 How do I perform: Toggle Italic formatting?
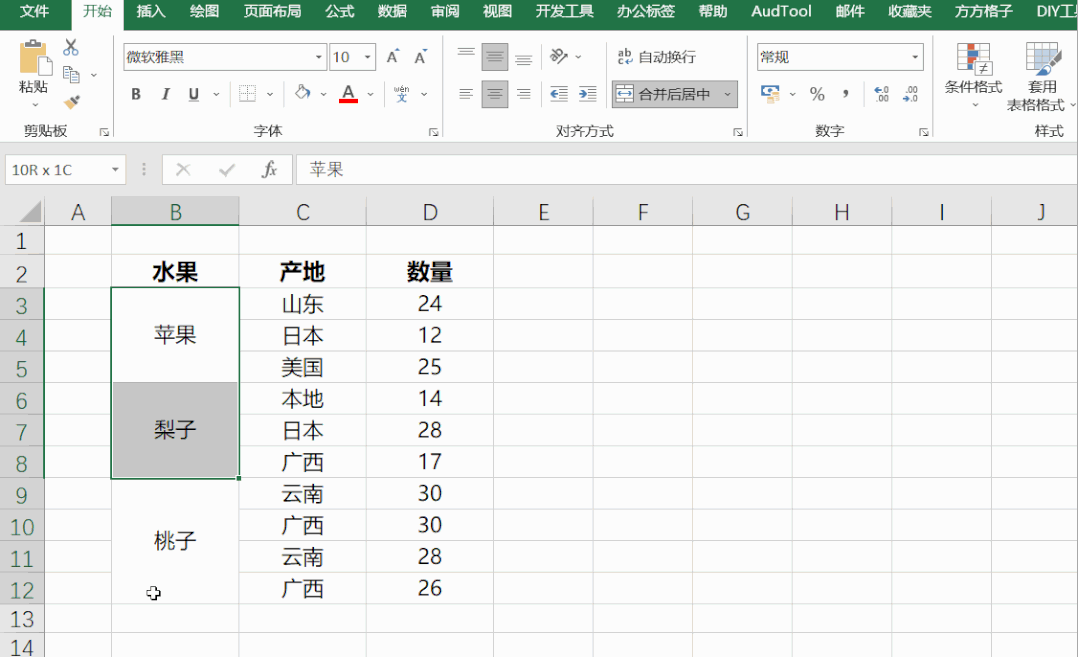pyautogui.click(x=165, y=94)
